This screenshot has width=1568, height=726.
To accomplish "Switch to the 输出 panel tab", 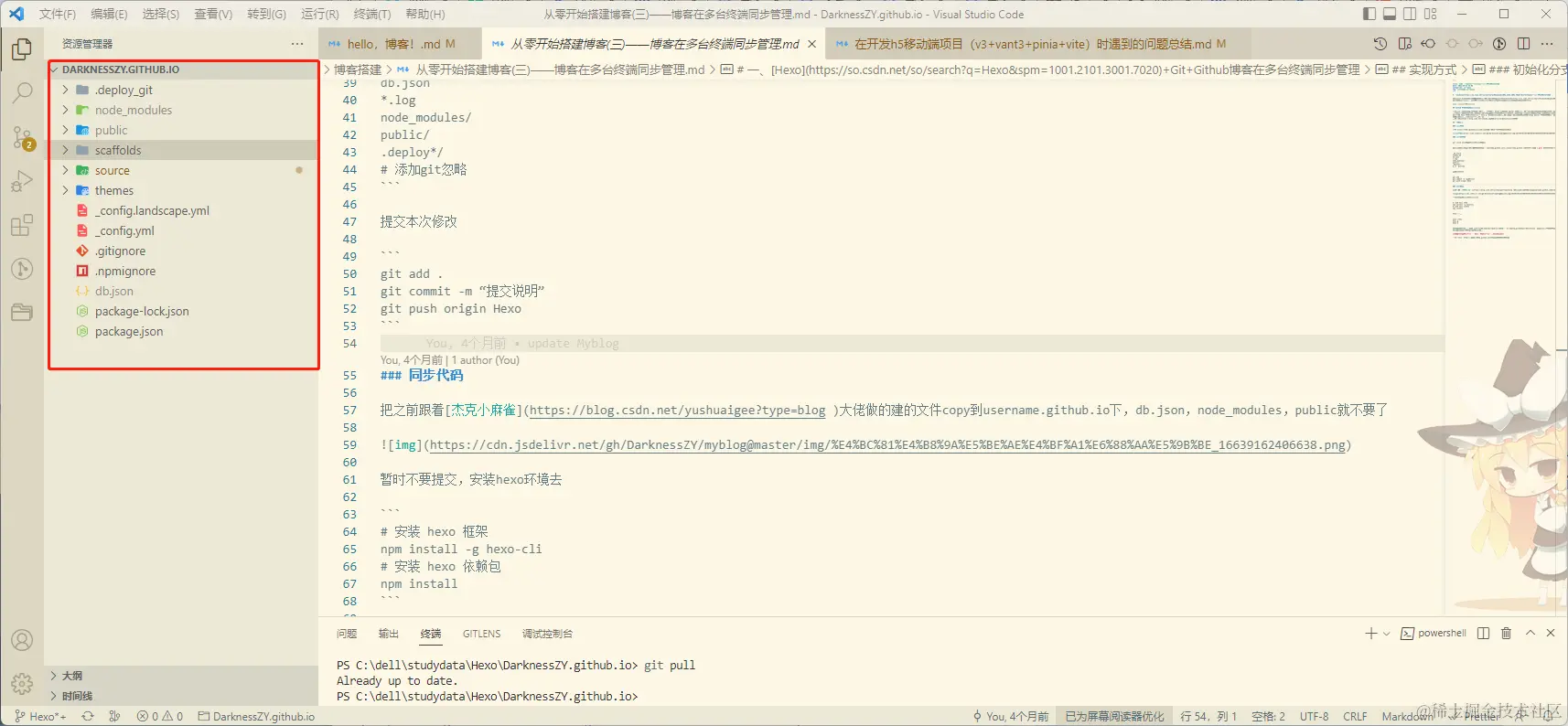I will click(389, 634).
